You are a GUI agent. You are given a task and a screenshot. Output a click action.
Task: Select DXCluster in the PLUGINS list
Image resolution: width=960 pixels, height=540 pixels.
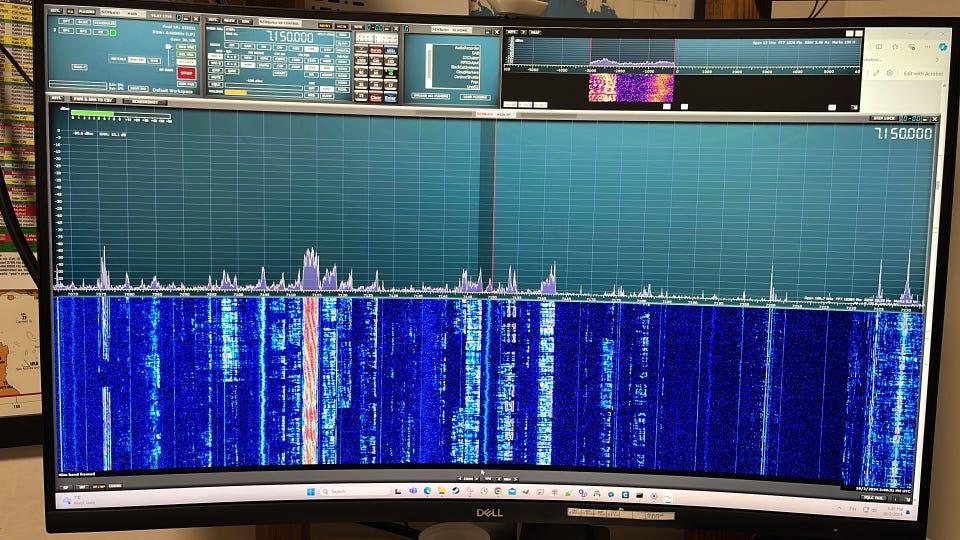471,58
